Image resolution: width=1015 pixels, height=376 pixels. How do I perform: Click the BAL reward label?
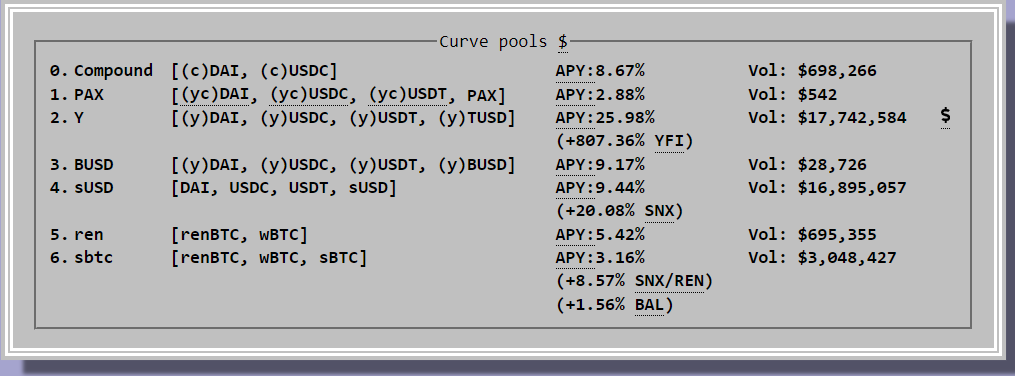click(649, 305)
